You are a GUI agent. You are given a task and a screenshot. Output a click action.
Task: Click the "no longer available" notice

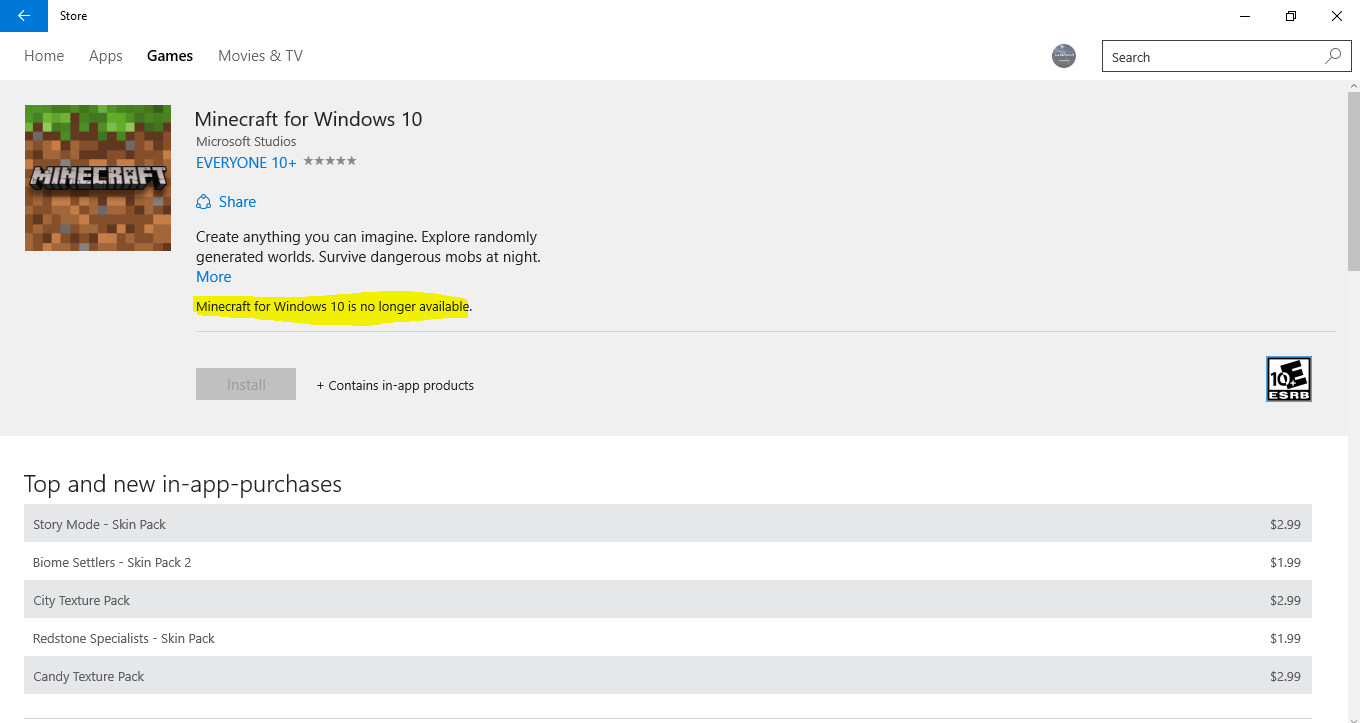(333, 306)
